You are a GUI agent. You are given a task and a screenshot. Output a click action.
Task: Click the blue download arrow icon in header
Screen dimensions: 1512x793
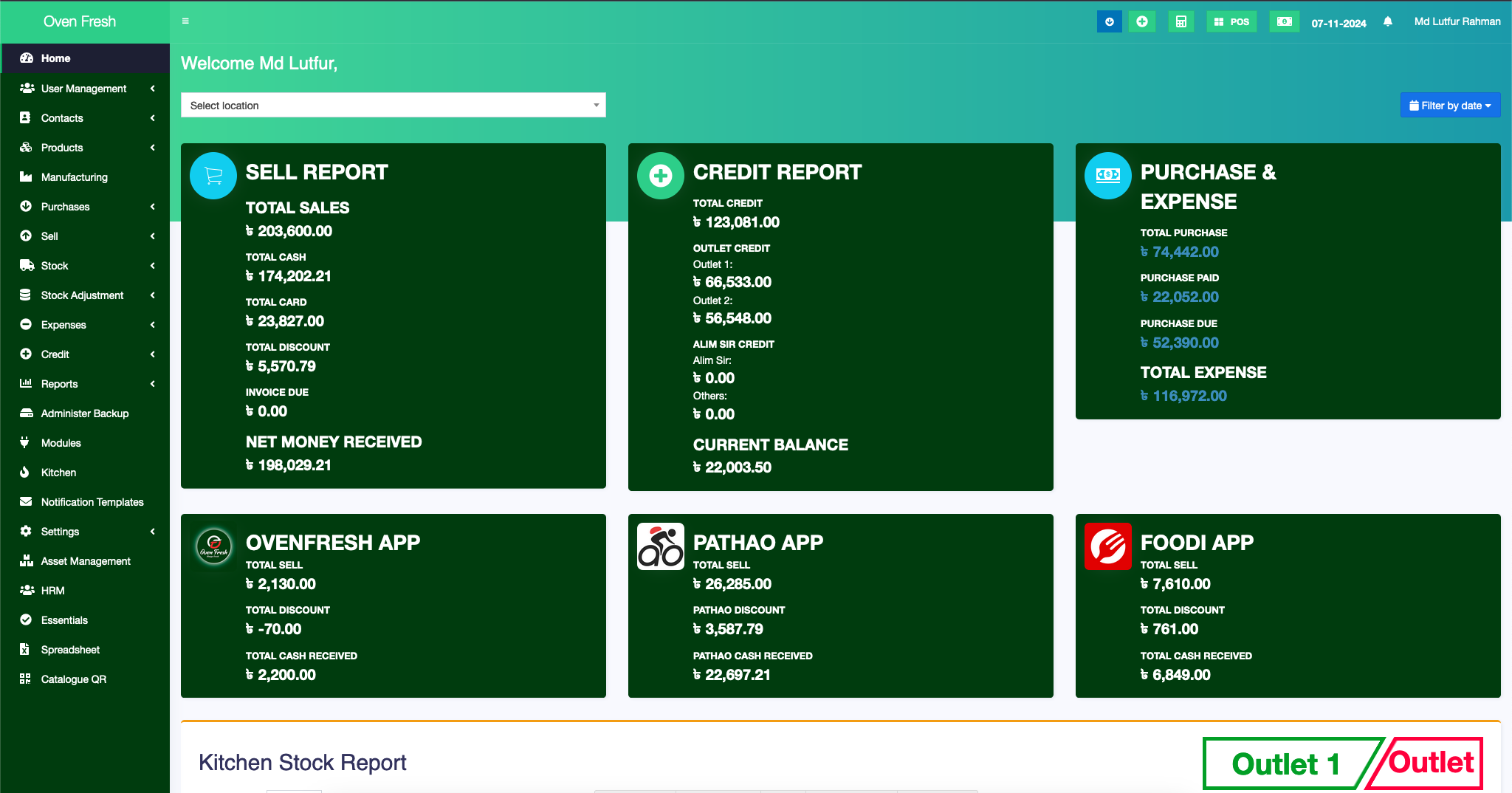pos(1109,21)
